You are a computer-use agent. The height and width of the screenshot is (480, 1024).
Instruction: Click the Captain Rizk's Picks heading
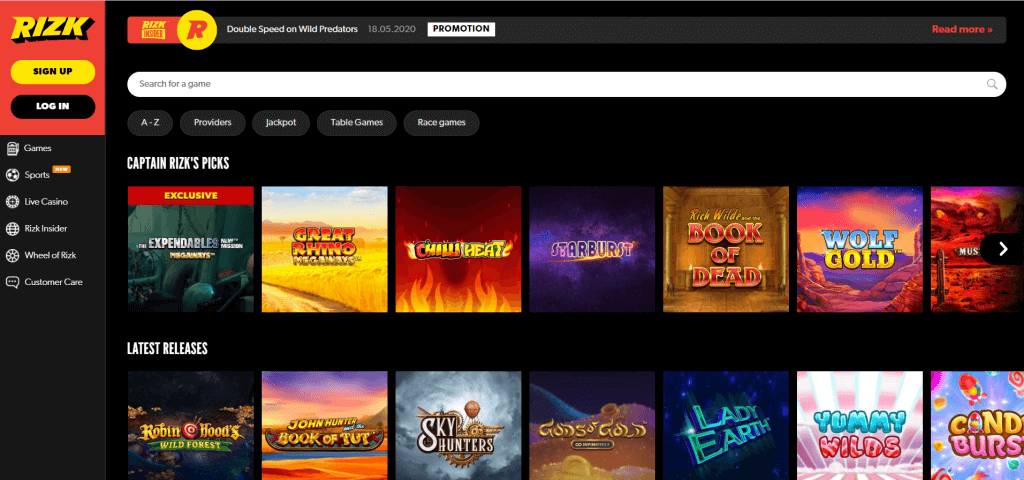(x=178, y=163)
